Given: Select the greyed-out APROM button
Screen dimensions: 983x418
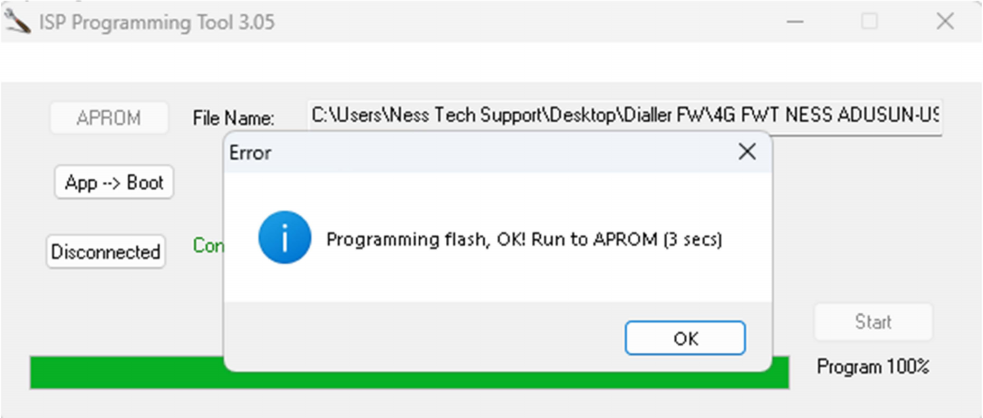Looking at the screenshot, I should 109,117.
